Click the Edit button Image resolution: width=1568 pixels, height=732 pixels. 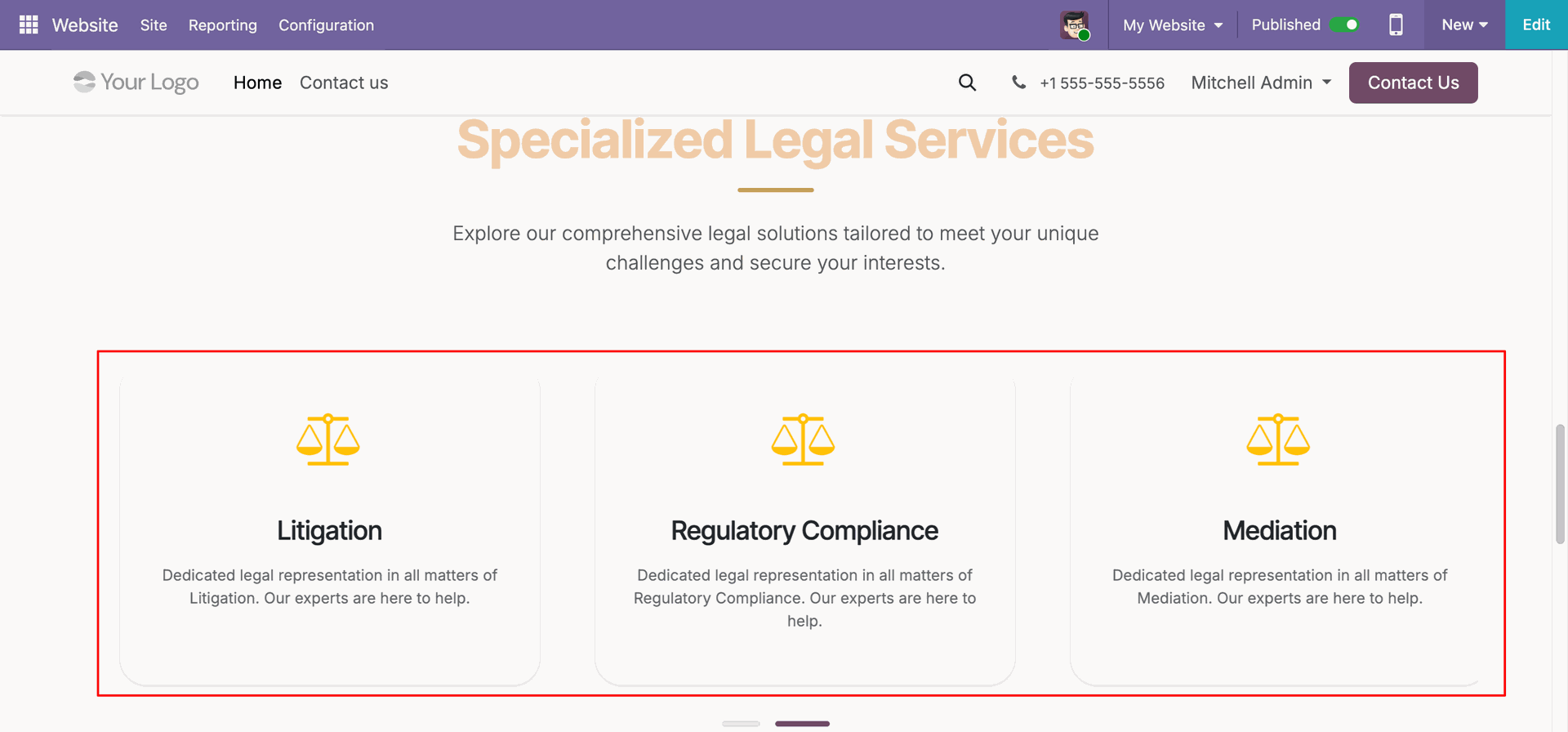click(1536, 25)
